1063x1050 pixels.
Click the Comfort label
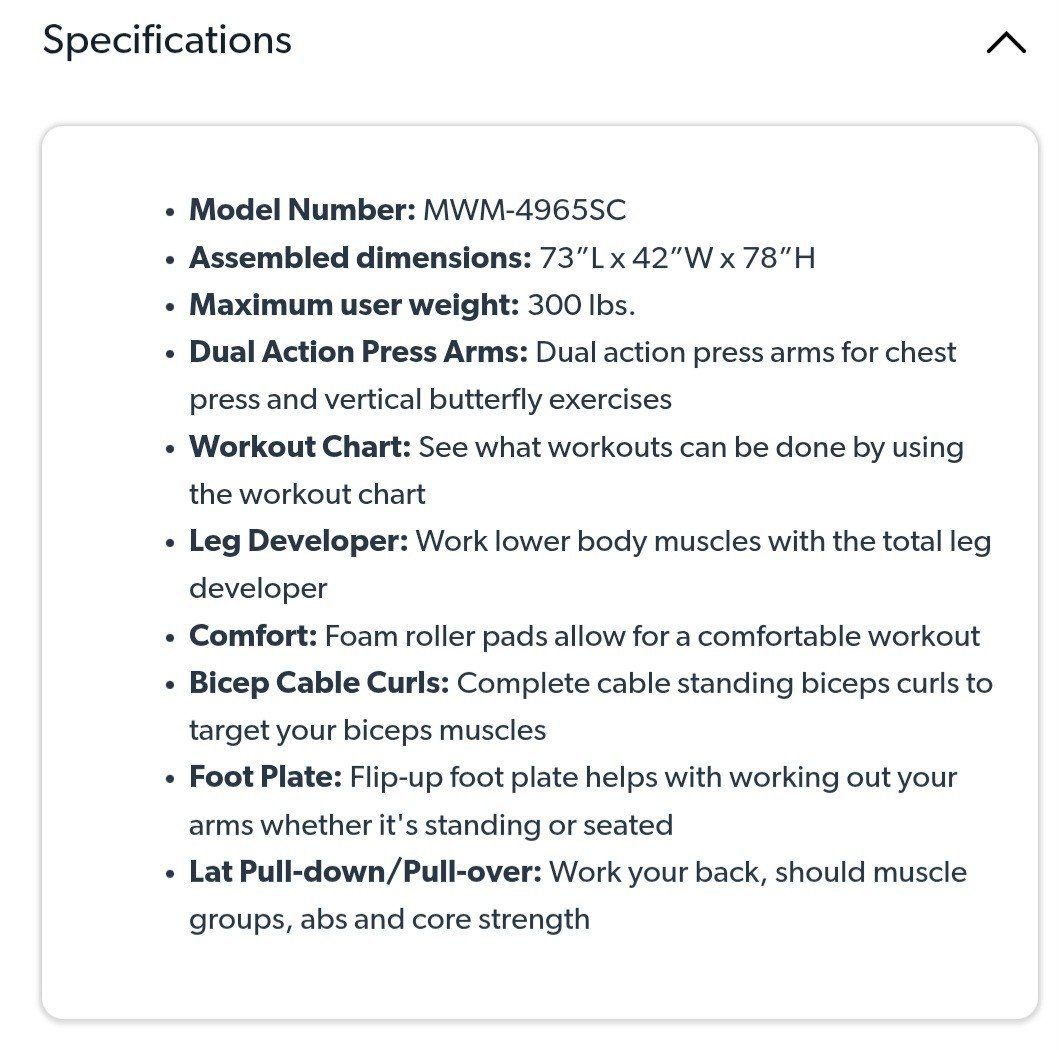coord(253,636)
